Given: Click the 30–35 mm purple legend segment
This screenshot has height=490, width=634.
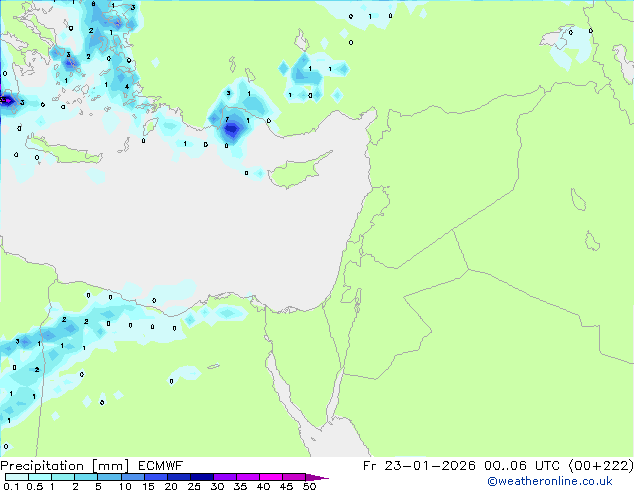Looking at the screenshot, I should click(225, 477).
